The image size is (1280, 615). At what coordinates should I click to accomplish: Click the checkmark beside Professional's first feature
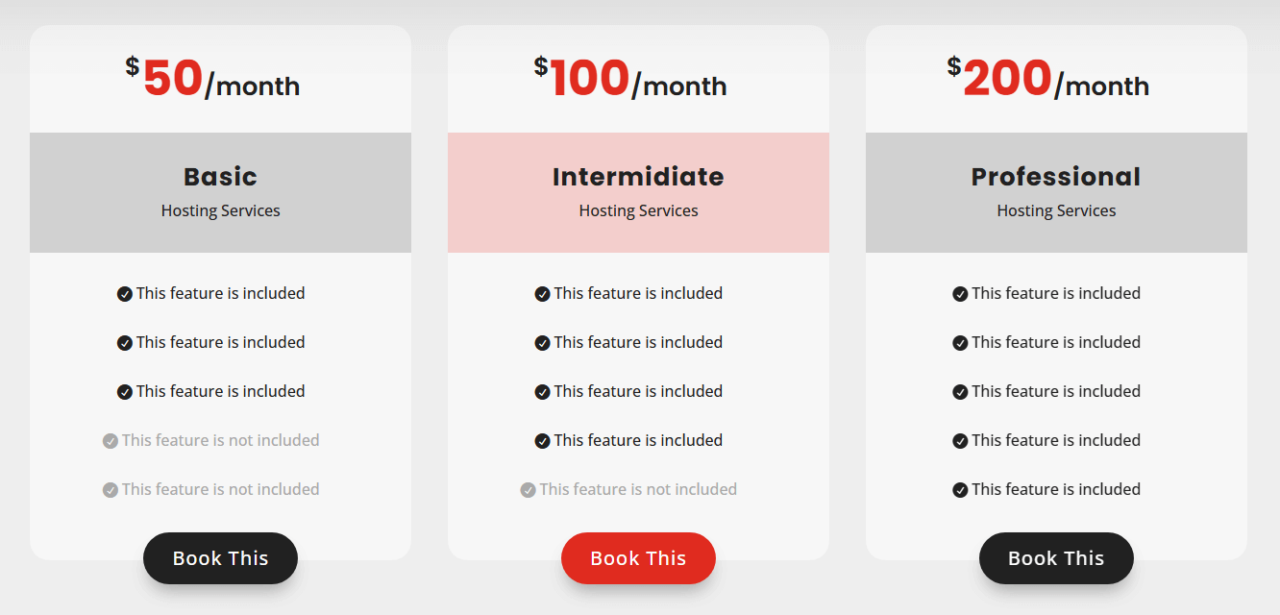(960, 293)
